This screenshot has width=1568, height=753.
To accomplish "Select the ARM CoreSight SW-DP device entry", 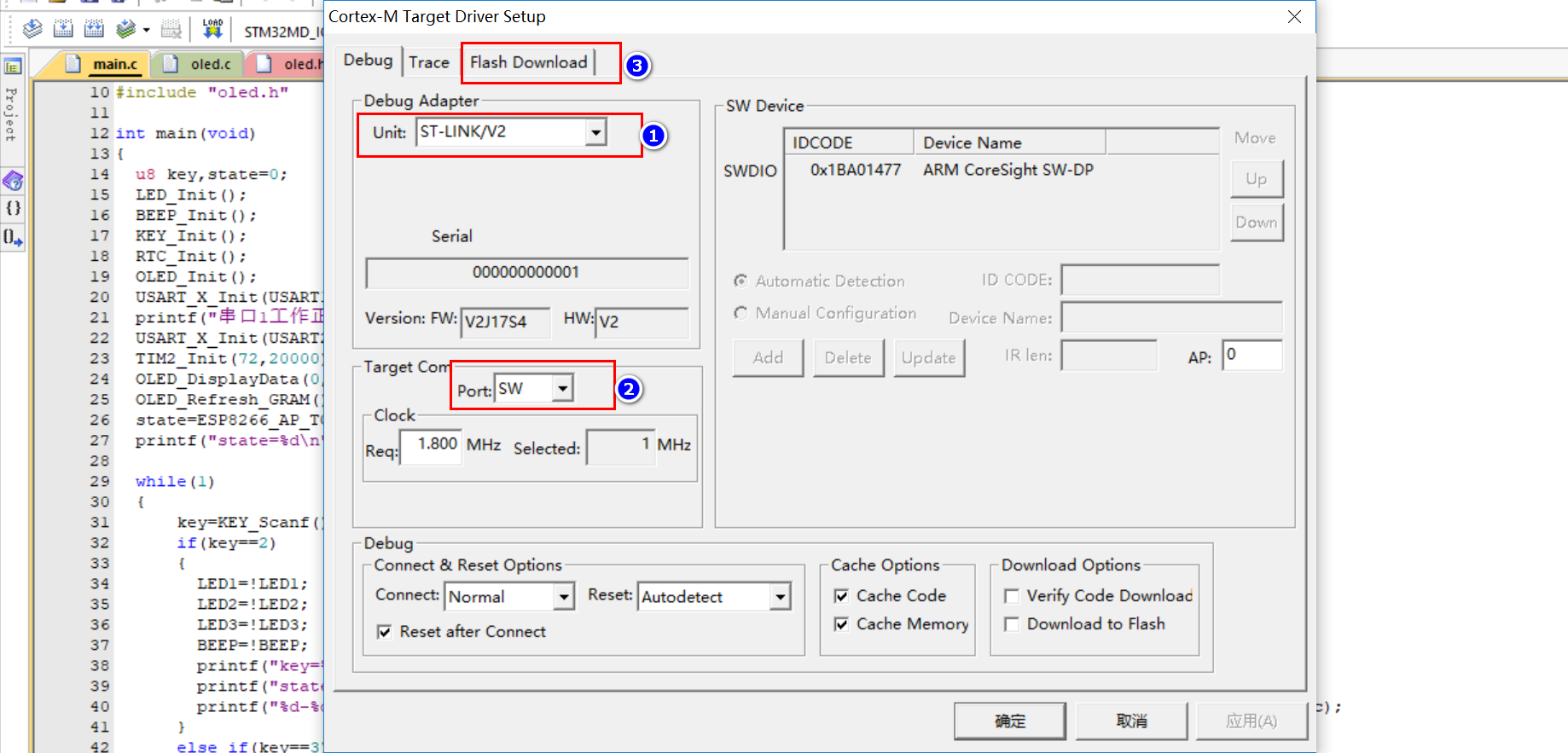I will [1008, 170].
